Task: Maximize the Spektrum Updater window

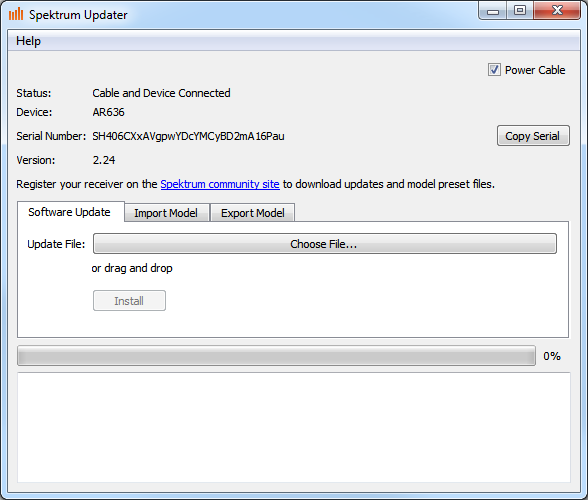Action: (x=520, y=11)
